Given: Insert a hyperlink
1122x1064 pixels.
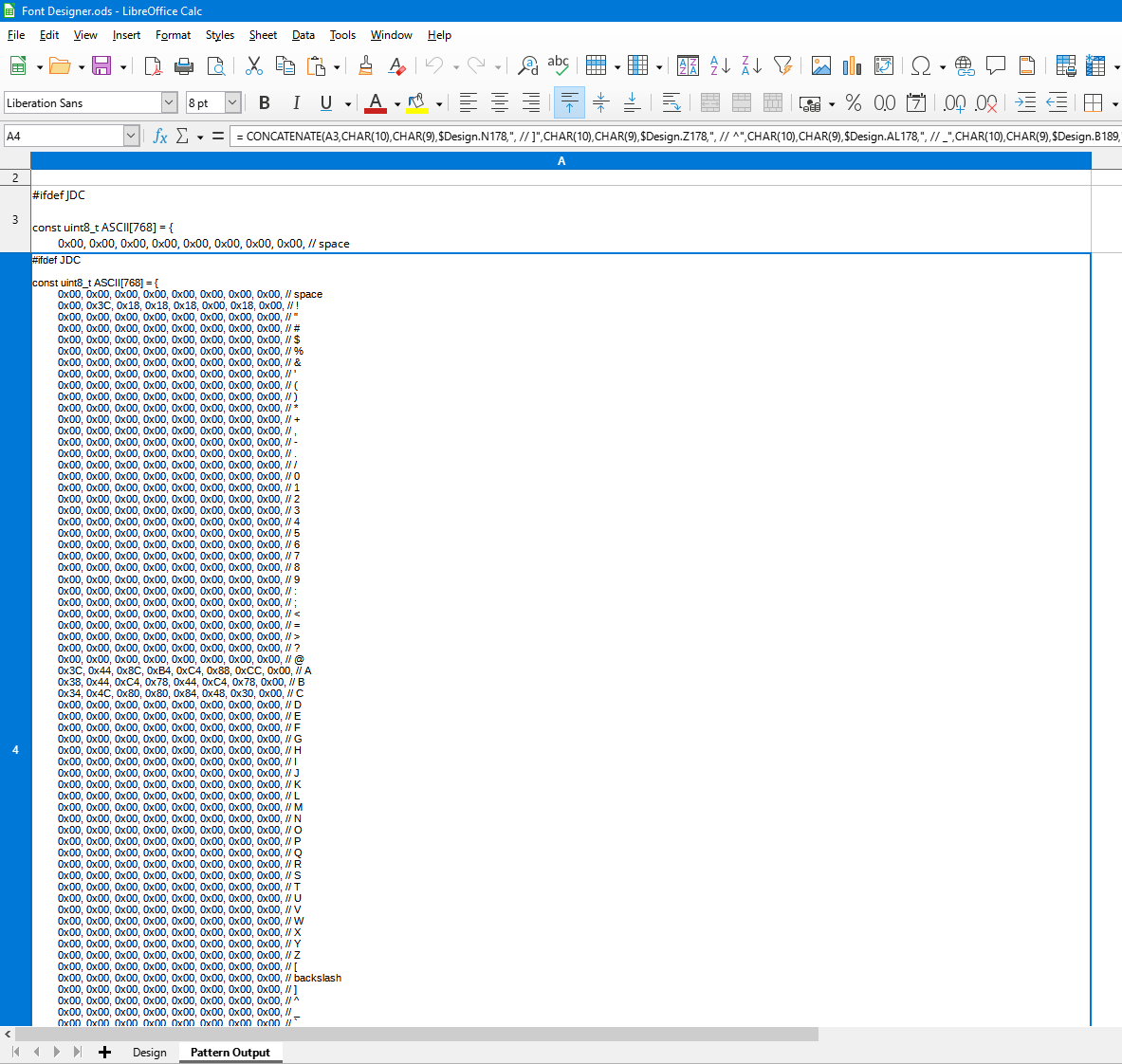Looking at the screenshot, I should (x=965, y=66).
